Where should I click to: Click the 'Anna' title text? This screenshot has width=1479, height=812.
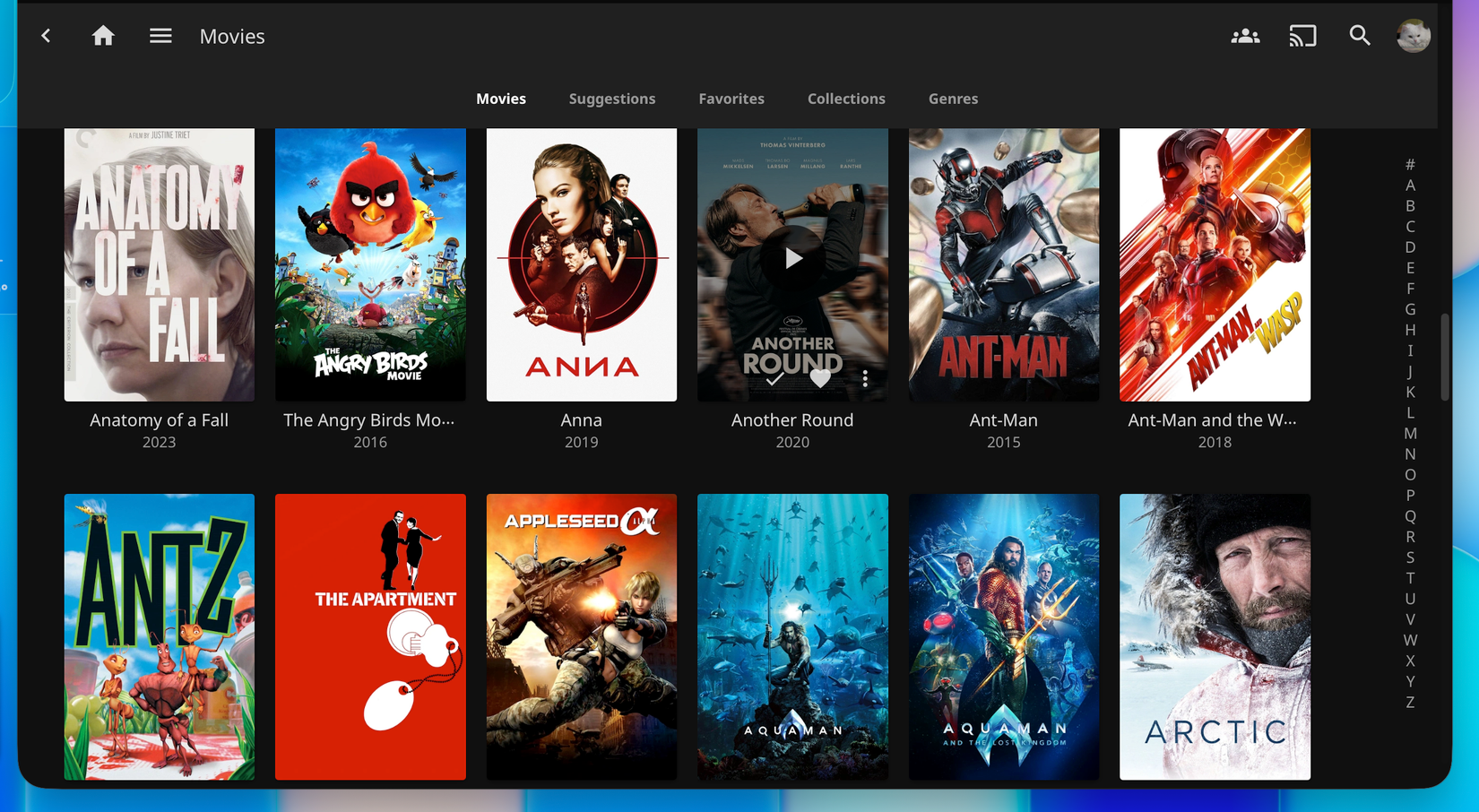pyautogui.click(x=582, y=419)
